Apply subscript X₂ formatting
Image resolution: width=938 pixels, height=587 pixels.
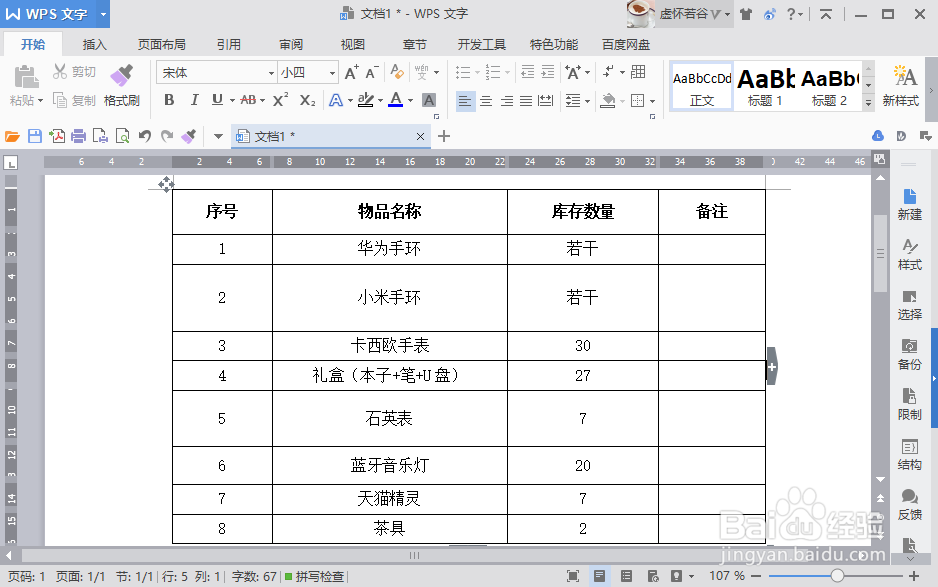(x=307, y=100)
